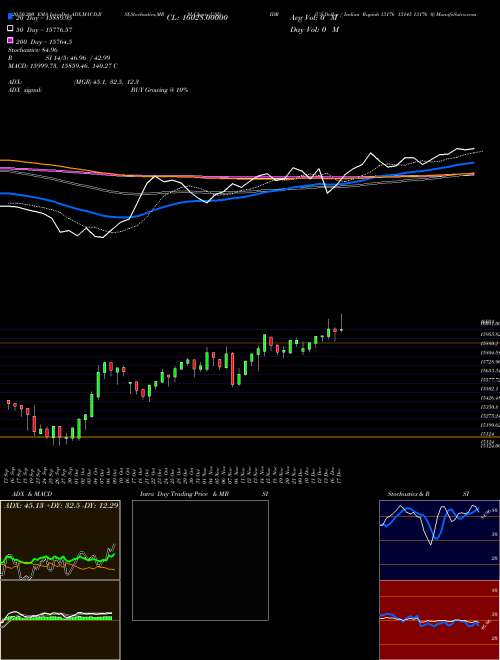The image size is (500, 660).
Task: Click the lower orange support line
Action: tap(250, 437)
